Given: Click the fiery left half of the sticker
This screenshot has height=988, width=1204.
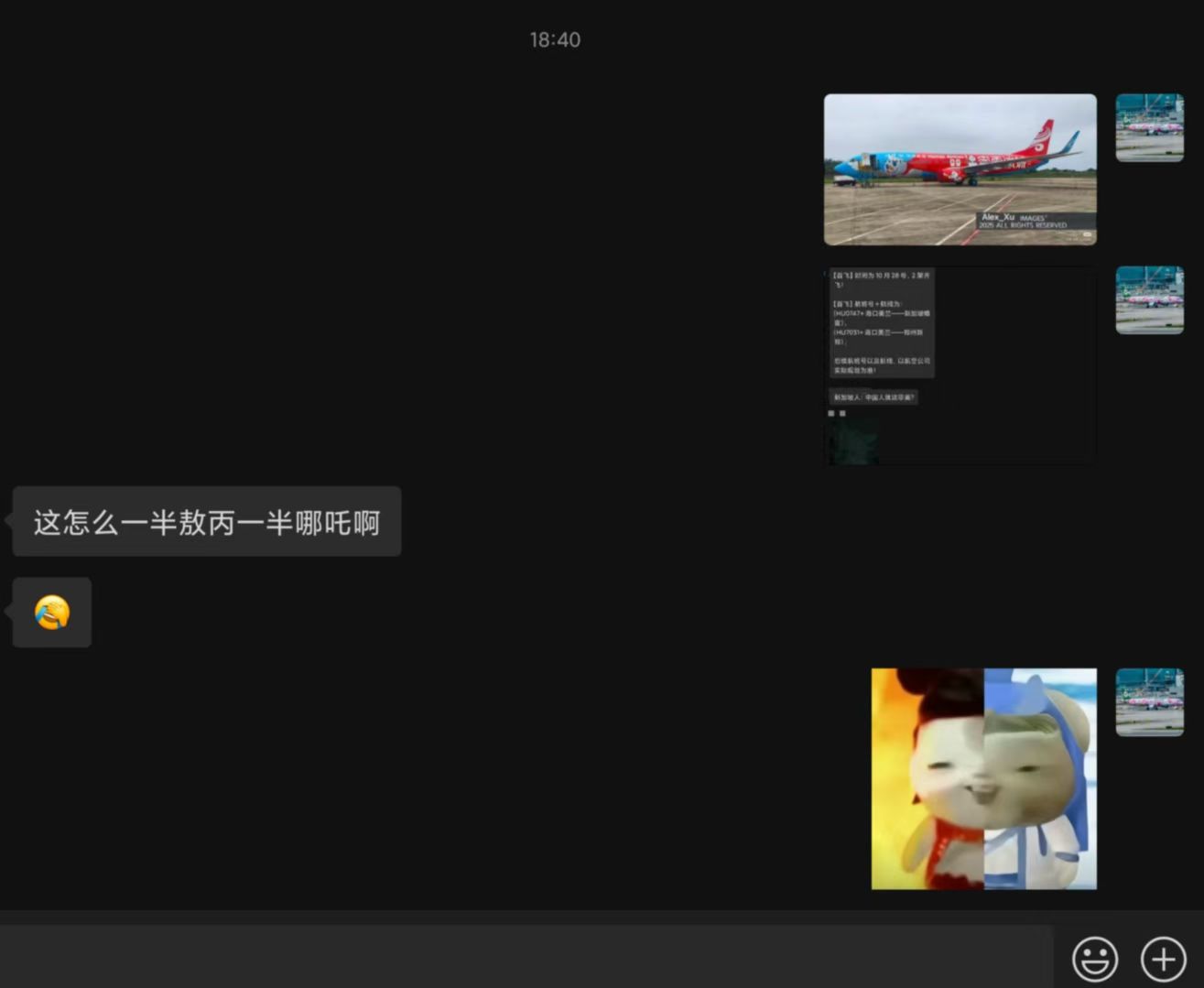Looking at the screenshot, I should tap(927, 778).
